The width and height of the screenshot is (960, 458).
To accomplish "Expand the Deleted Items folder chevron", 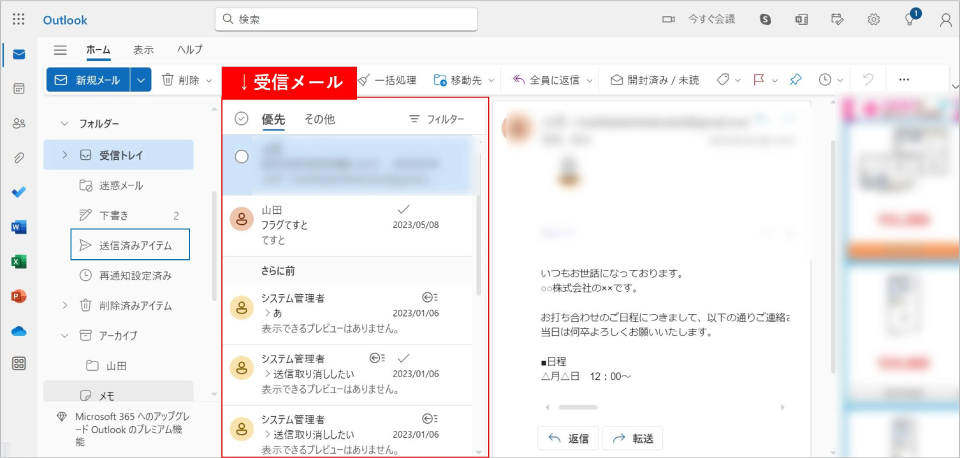I will [x=65, y=306].
